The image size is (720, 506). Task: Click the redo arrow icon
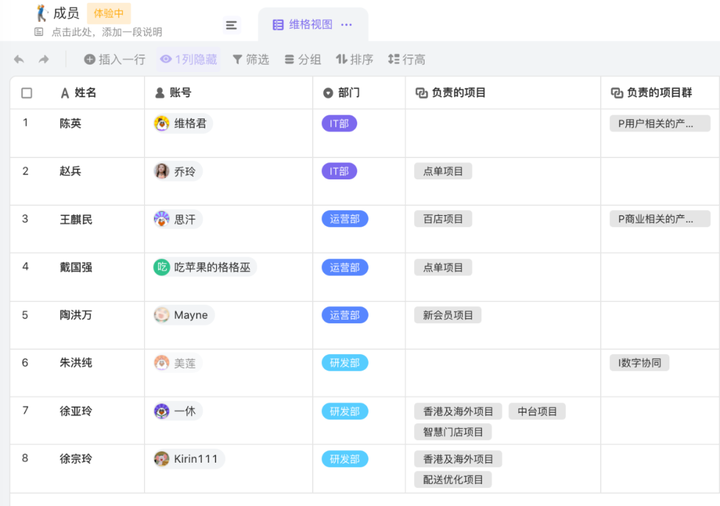(44, 59)
